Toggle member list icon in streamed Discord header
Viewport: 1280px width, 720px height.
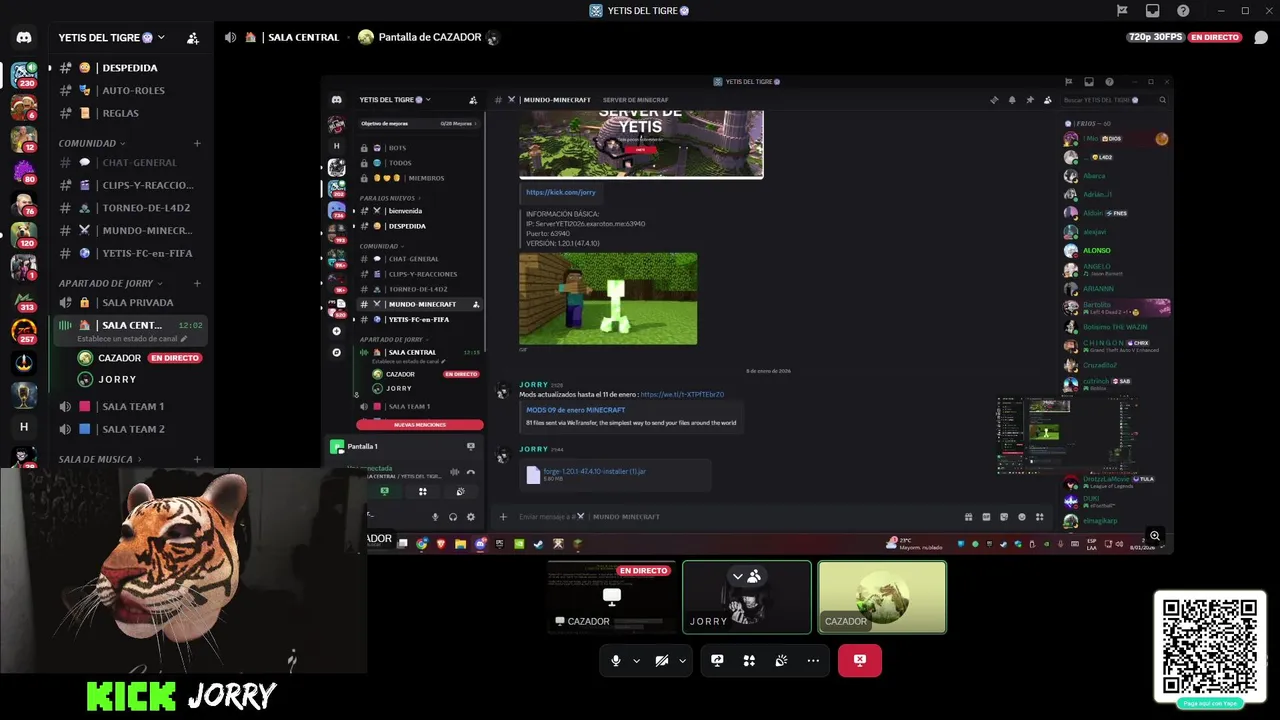click(1048, 100)
